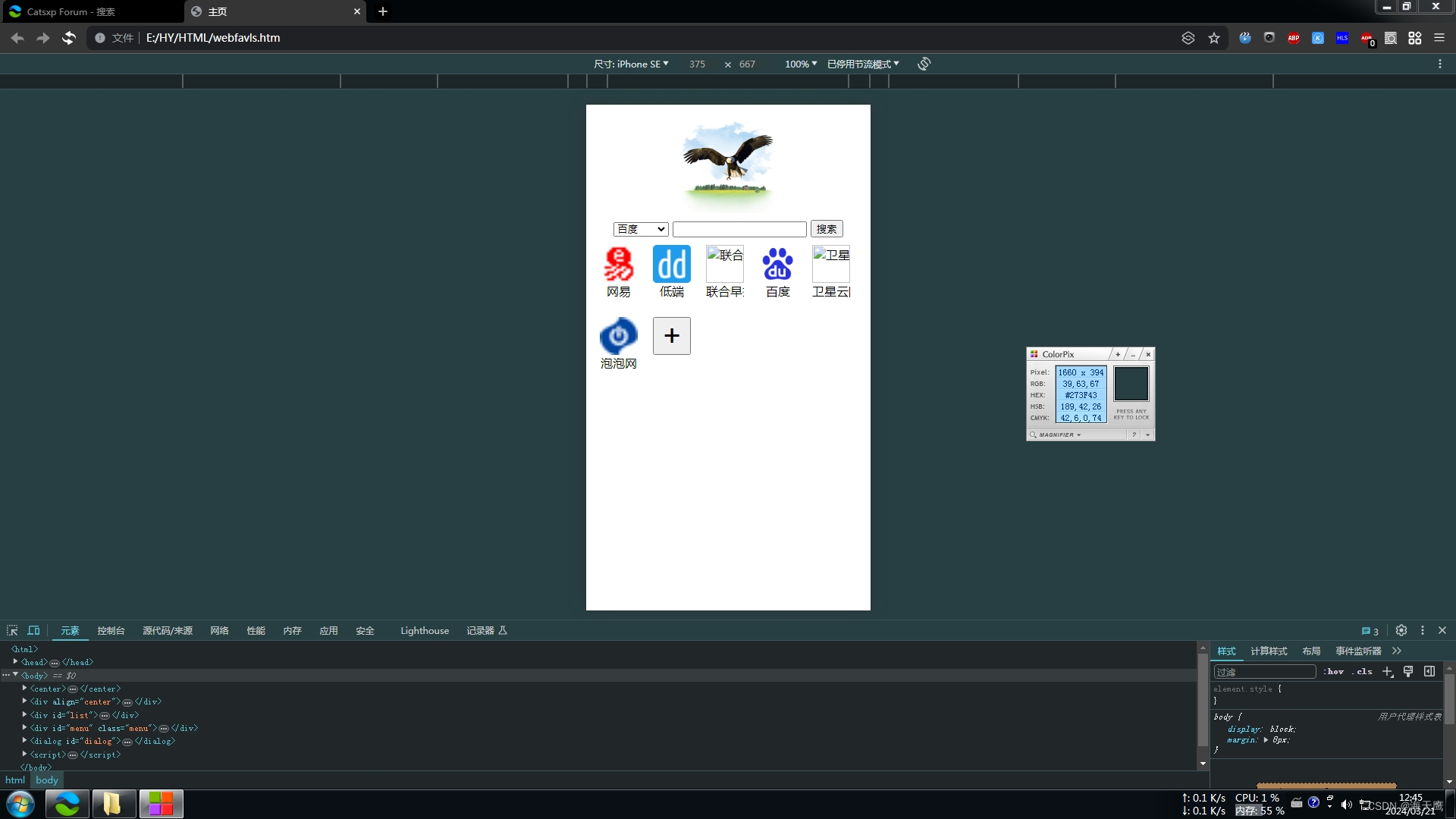
Task: Open the 事件监听器 event listeners tab
Action: [1358, 651]
